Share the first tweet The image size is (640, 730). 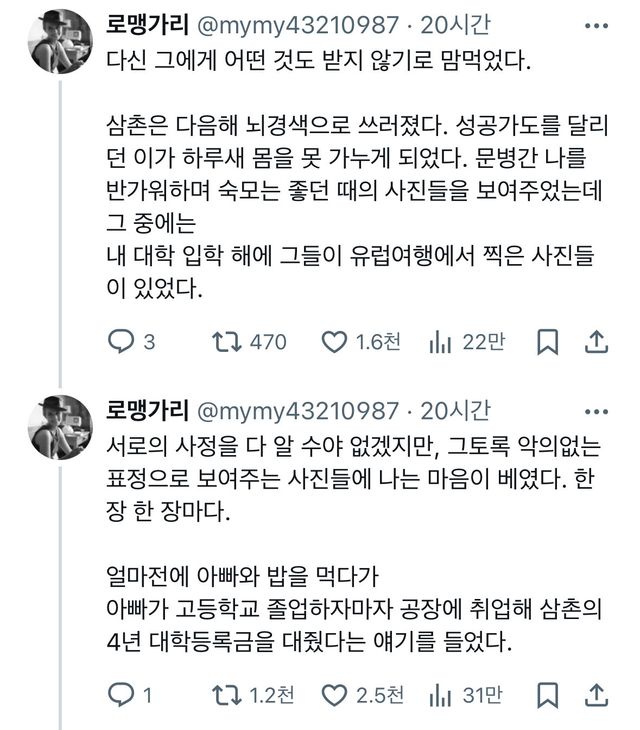pyautogui.click(x=596, y=342)
